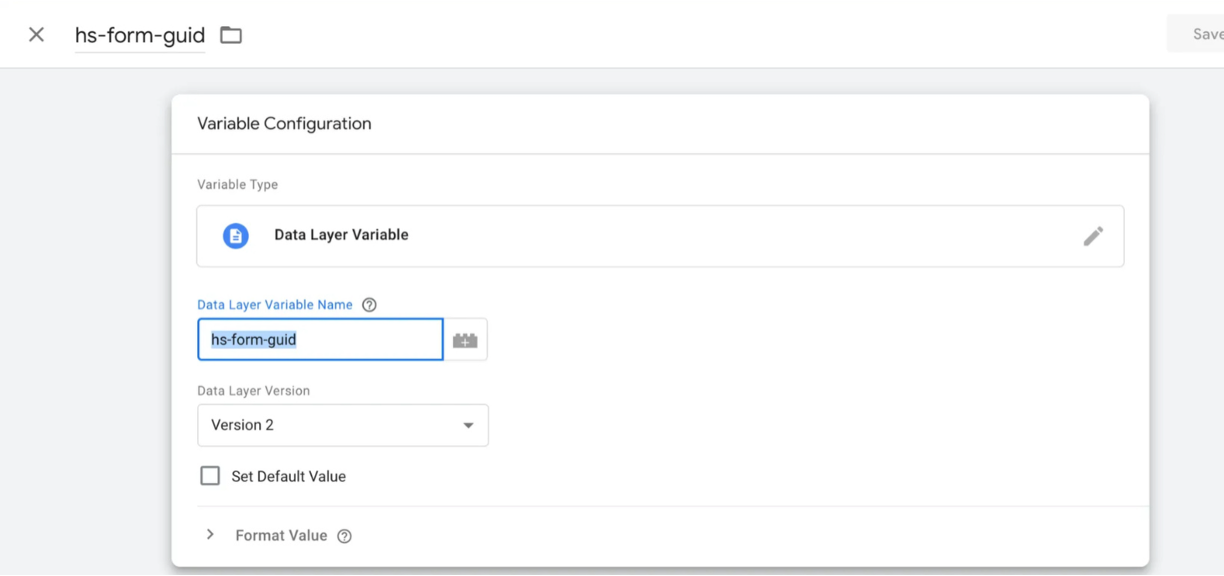Click the Variable Configuration heading
The height and width of the screenshot is (576, 1224).
pyautogui.click(x=284, y=124)
